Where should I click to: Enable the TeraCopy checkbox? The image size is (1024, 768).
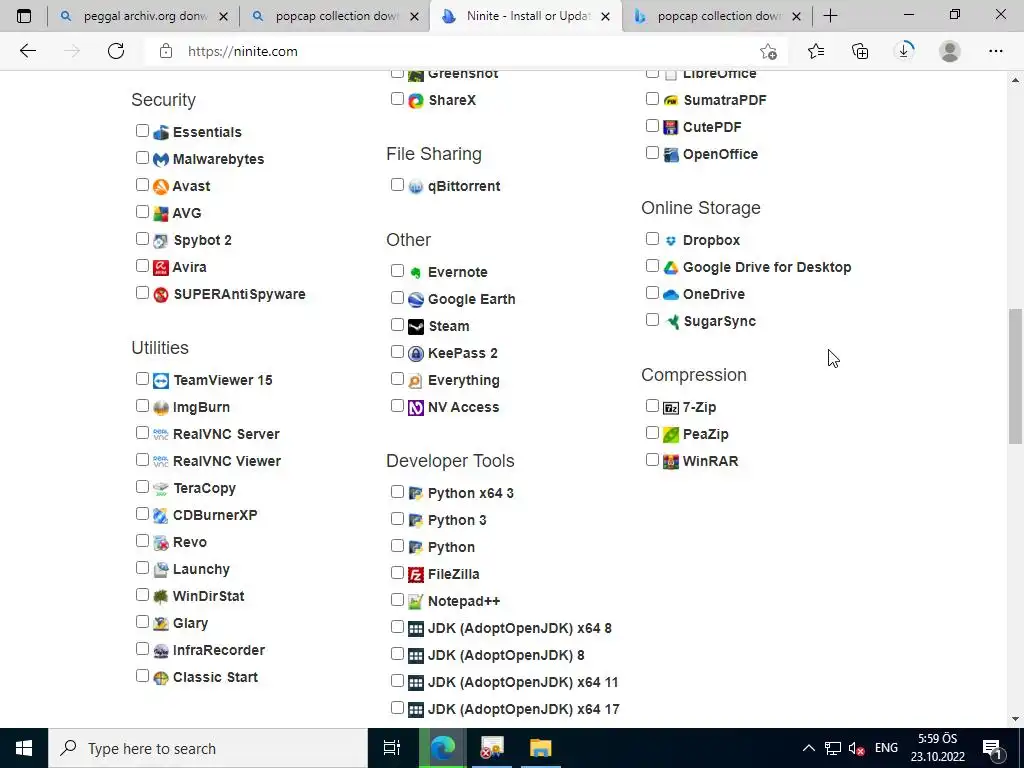point(142,487)
